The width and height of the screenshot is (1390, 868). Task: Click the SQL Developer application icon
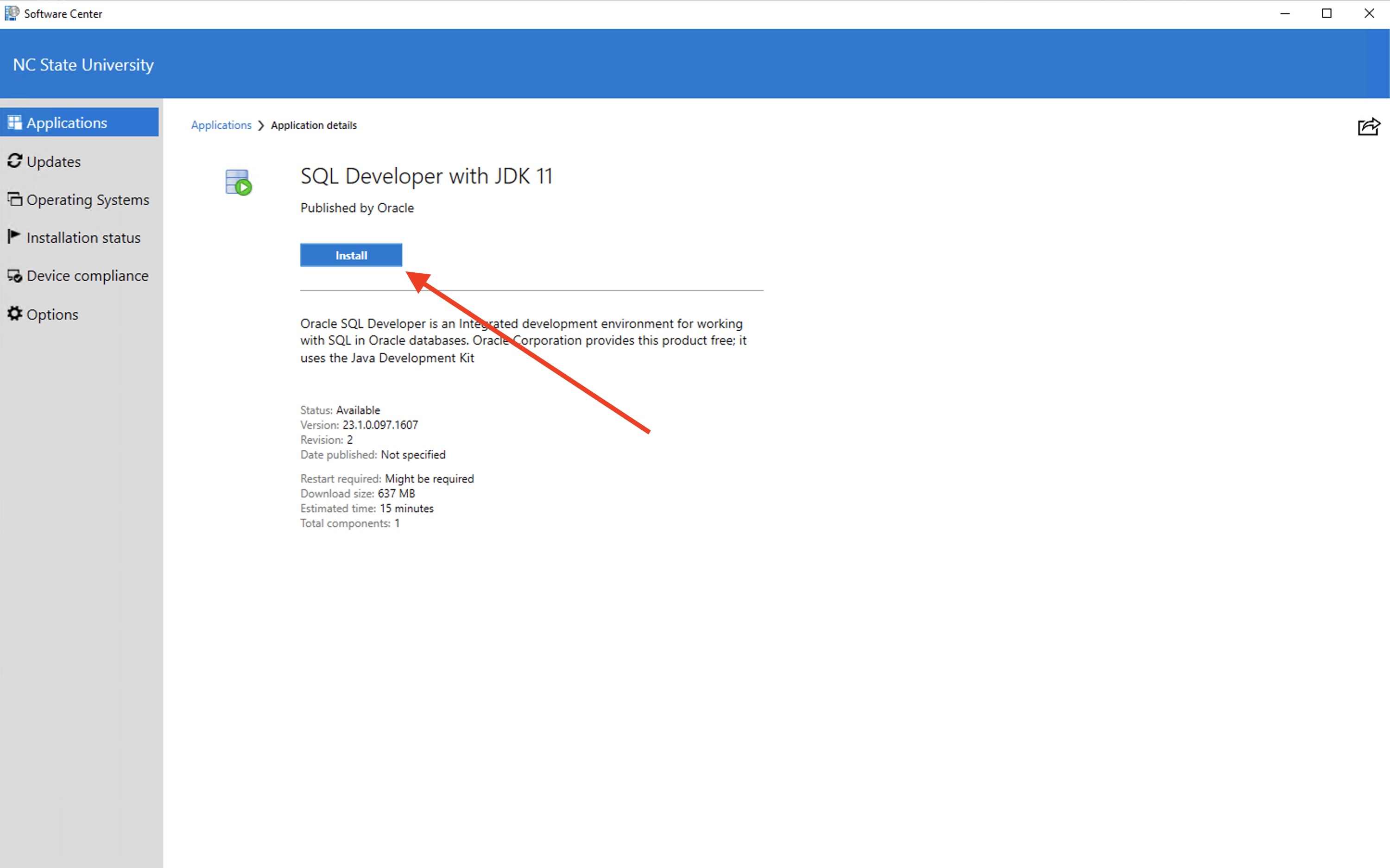[238, 182]
